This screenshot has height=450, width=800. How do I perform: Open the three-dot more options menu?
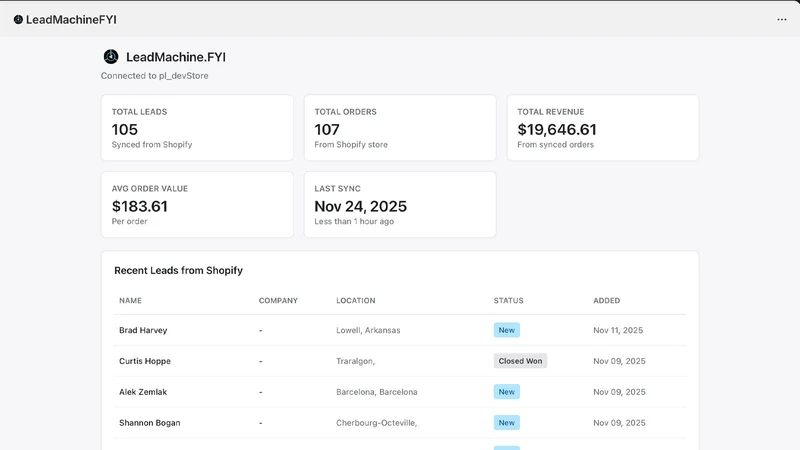tap(782, 19)
